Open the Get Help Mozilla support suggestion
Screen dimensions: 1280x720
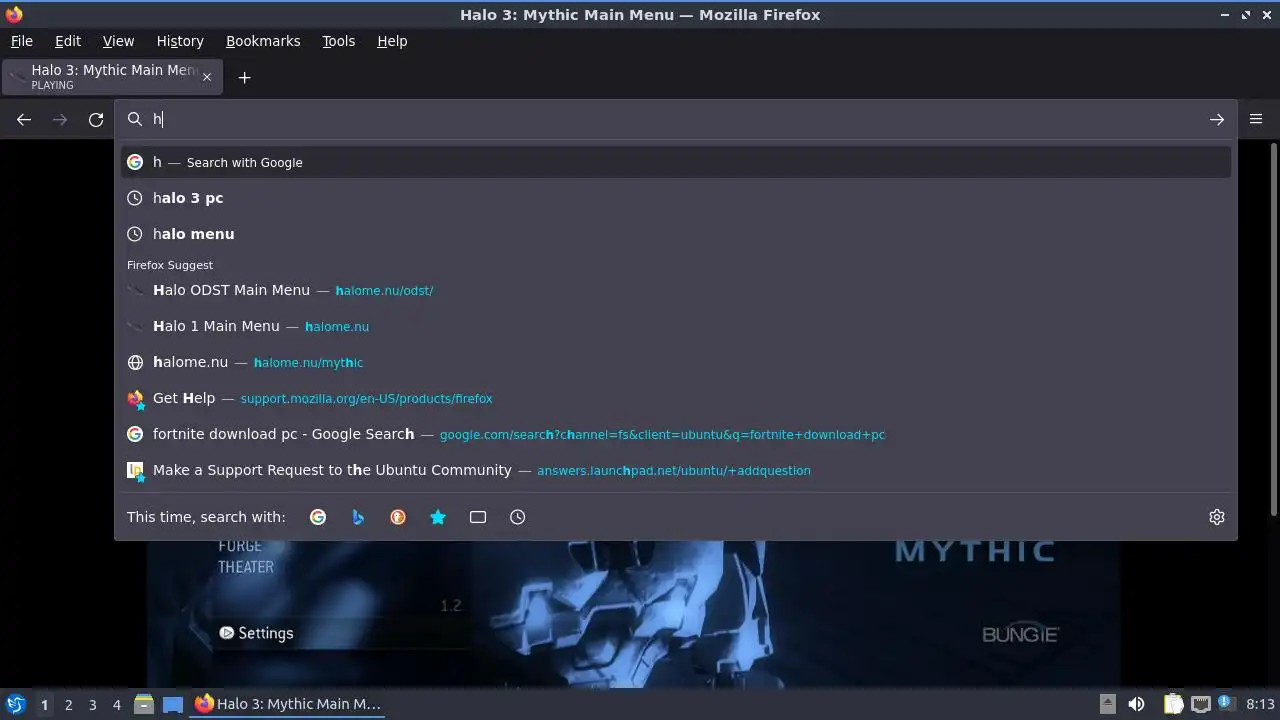tap(676, 398)
